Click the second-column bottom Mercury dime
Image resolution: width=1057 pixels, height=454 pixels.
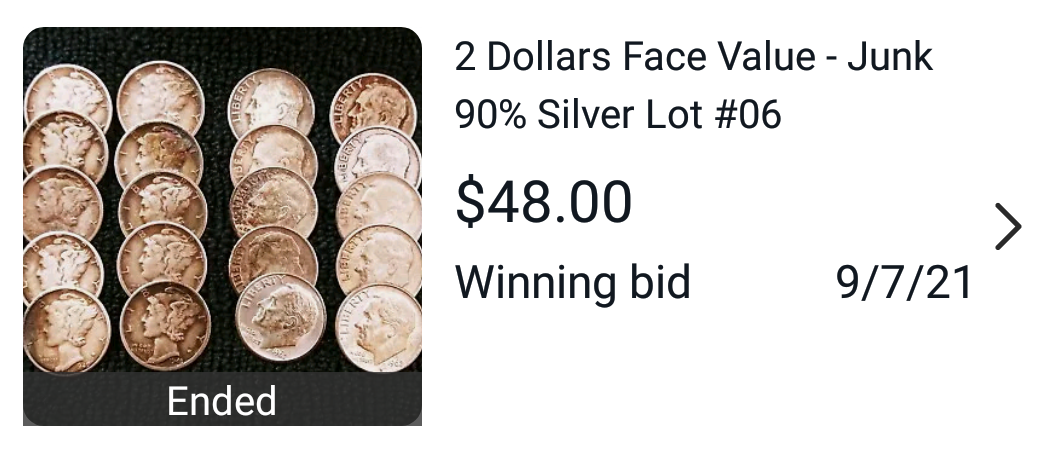pyautogui.click(x=165, y=325)
